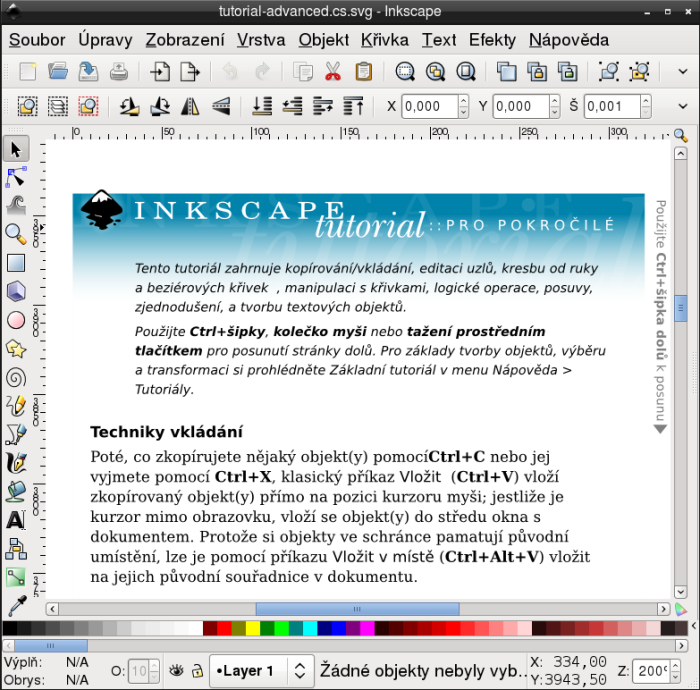Open the Nápověda menu
Screen dimensions: 700x690
[x=569, y=40]
